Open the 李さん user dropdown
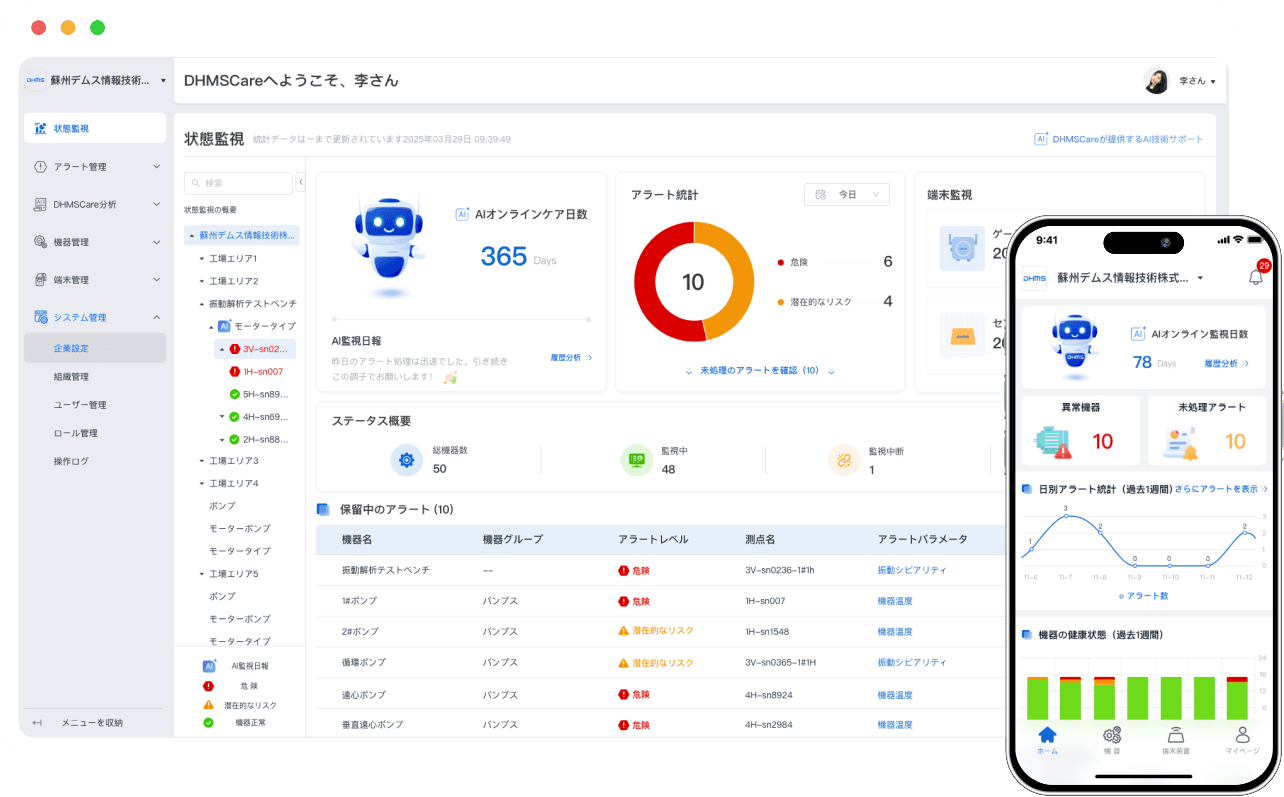 (1197, 81)
